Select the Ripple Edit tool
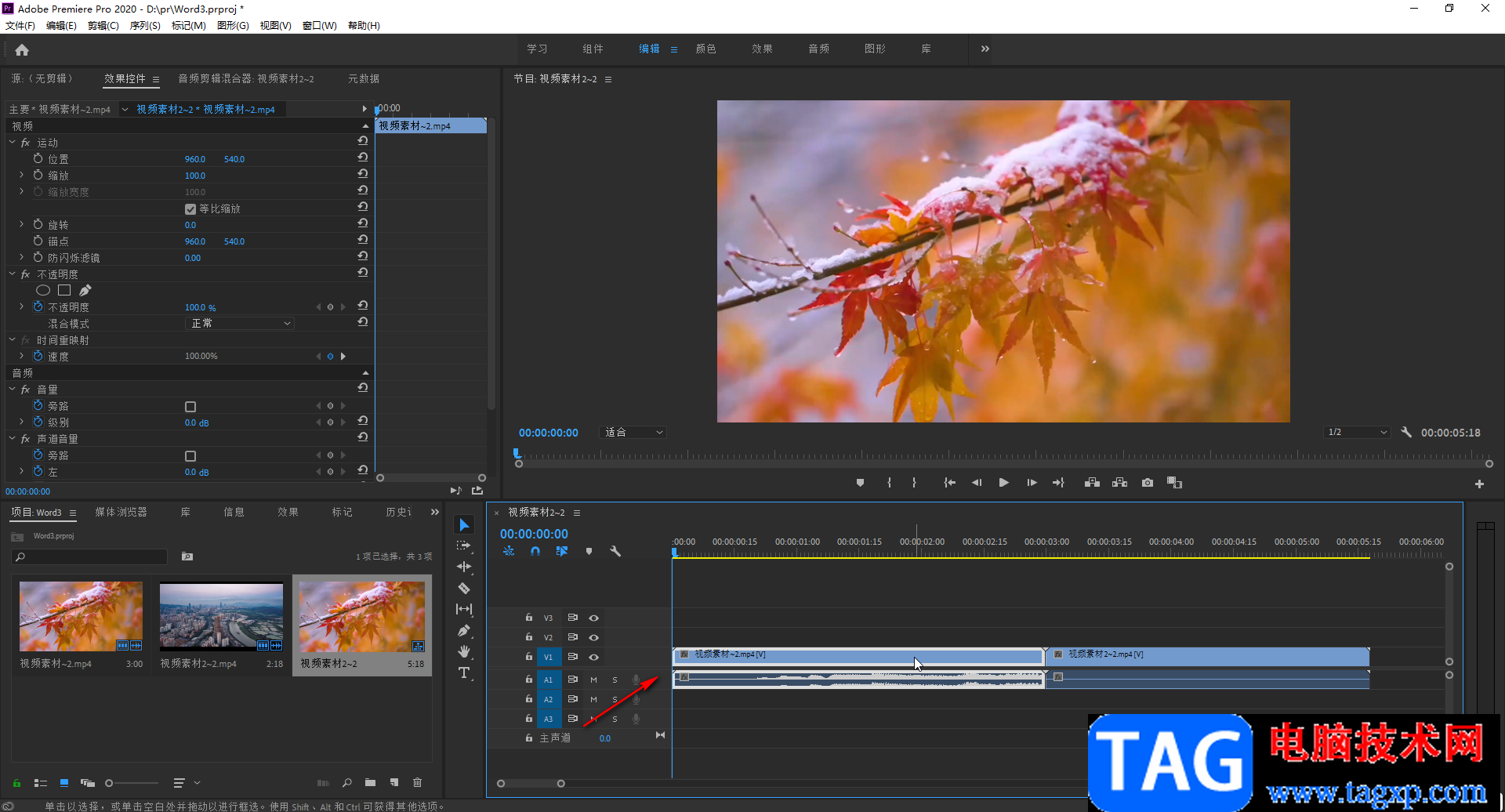Screen dimensions: 1505x812 [x=464, y=567]
